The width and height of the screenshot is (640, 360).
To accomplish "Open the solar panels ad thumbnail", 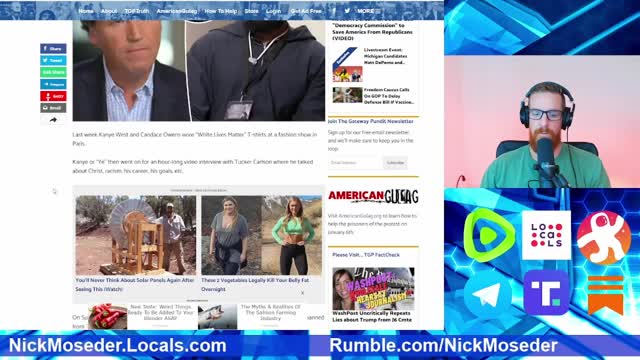I will point(136,235).
